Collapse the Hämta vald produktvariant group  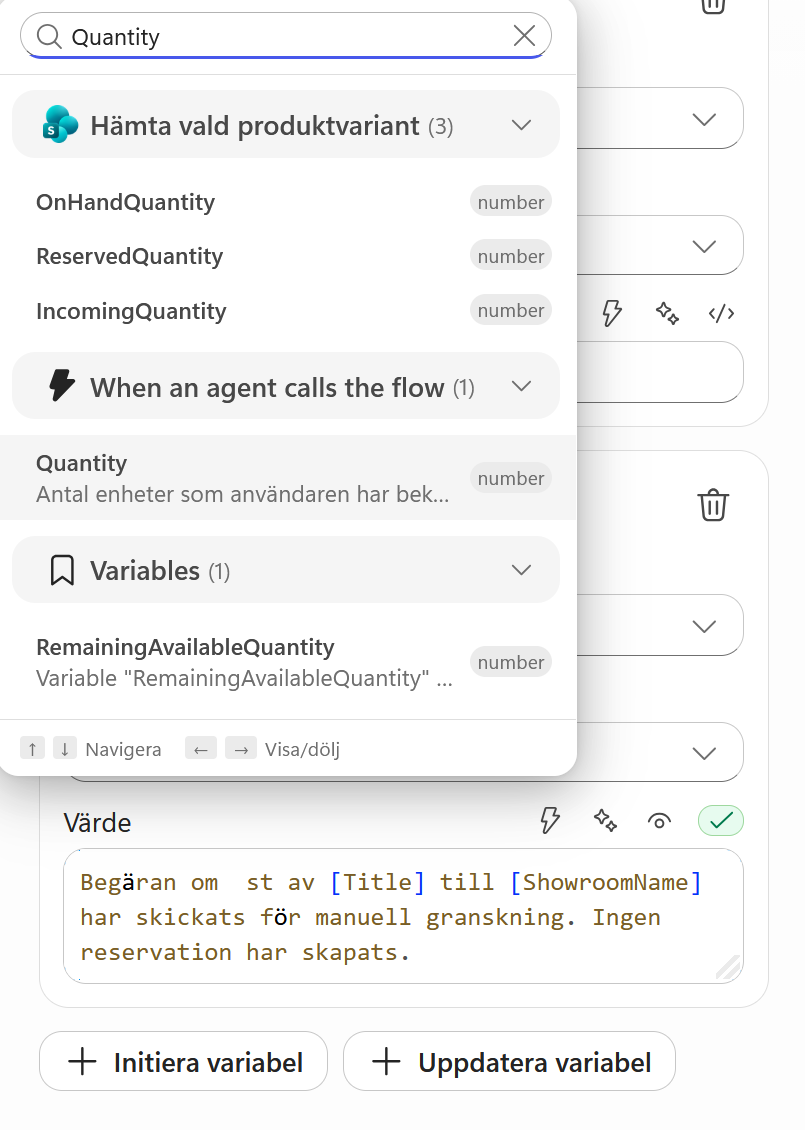coord(286,125)
